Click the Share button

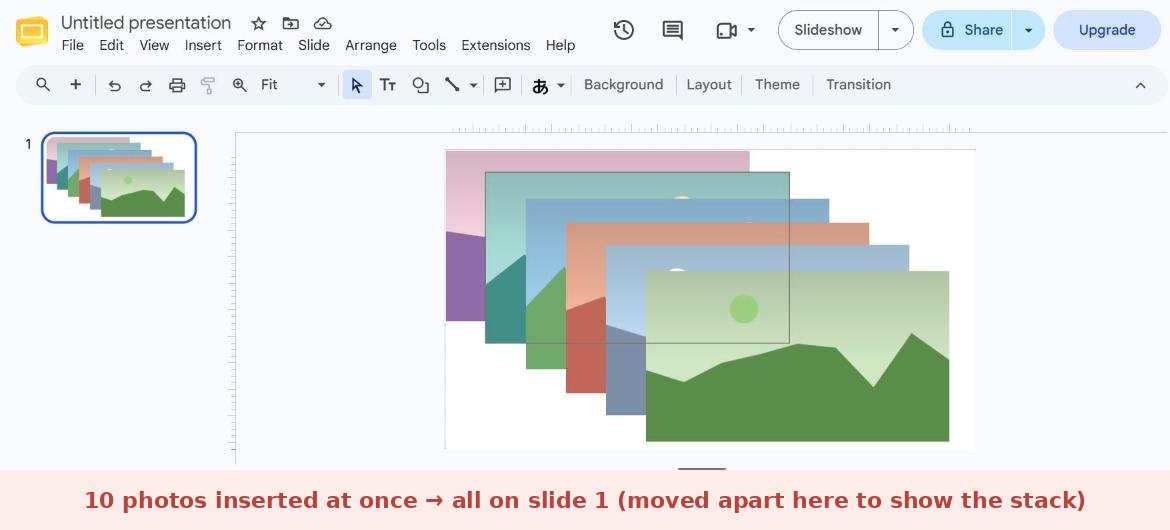pyautogui.click(x=968, y=30)
